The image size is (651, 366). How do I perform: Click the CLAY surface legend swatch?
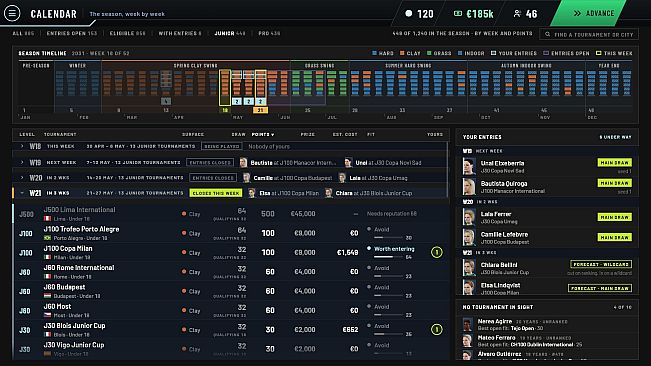402,53
